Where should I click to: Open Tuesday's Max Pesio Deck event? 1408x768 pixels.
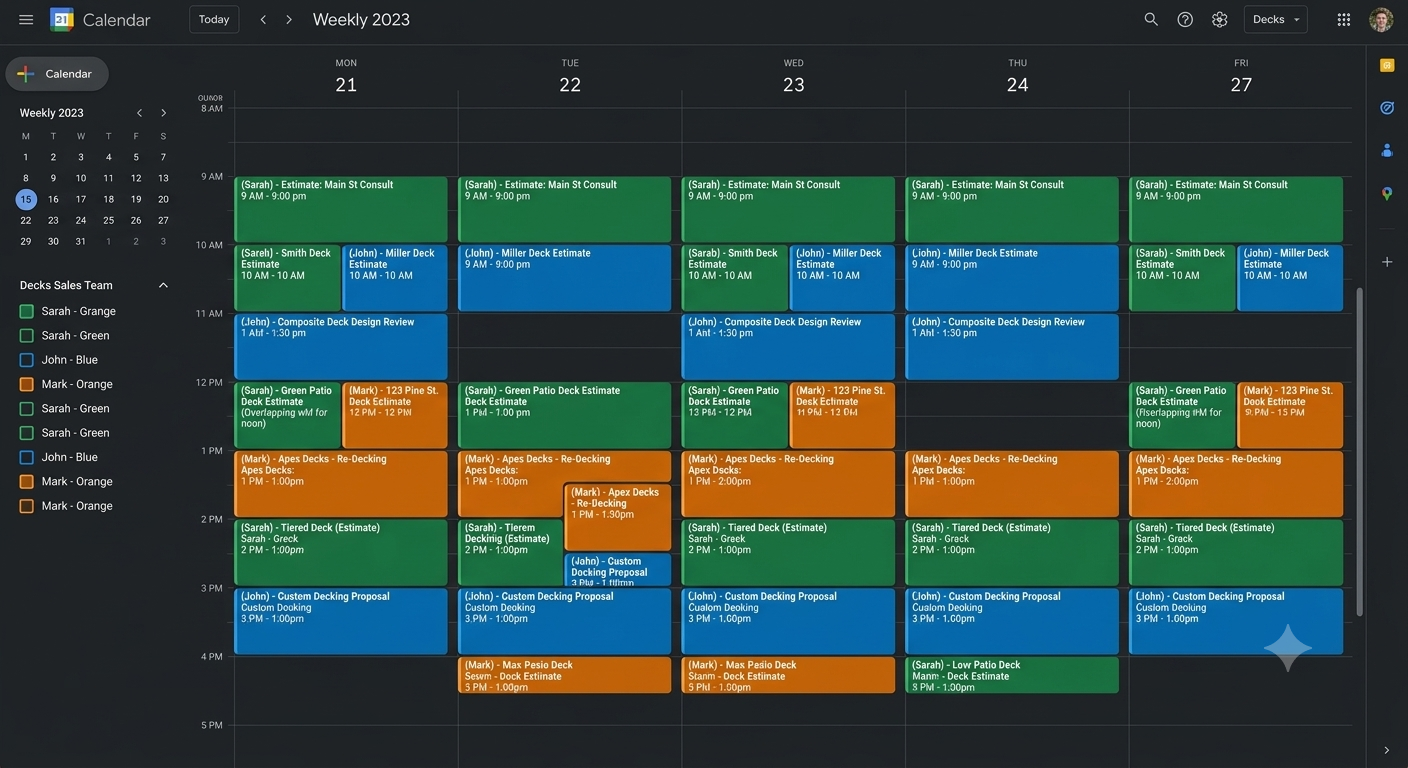pos(565,675)
